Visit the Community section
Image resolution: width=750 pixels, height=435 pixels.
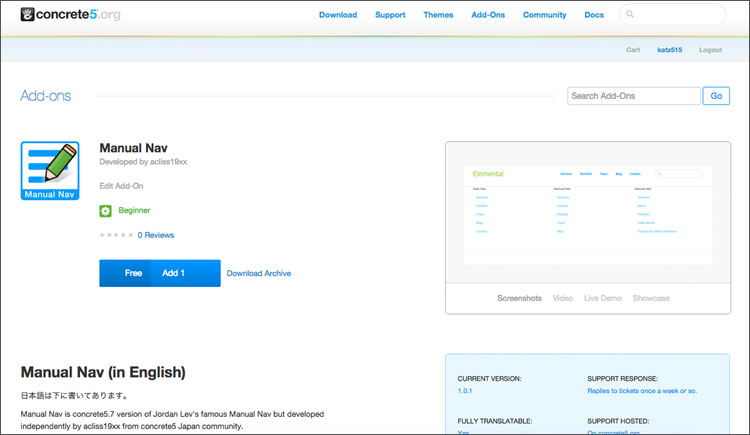(544, 15)
